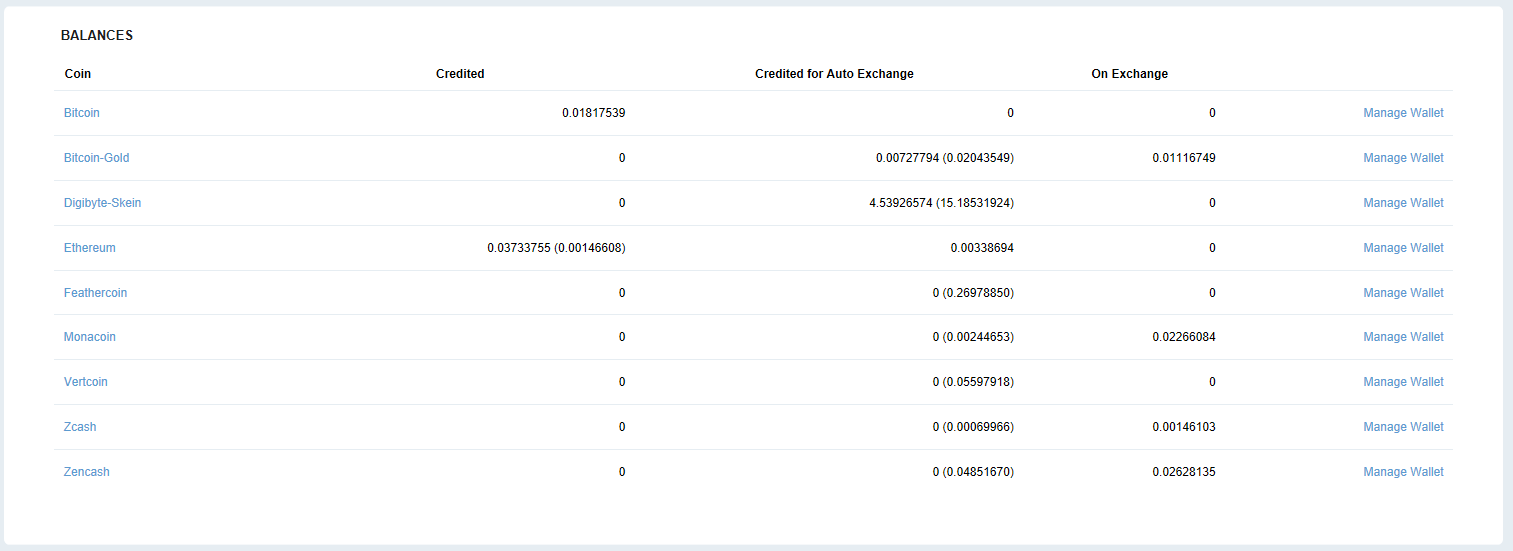The image size is (1513, 551).
Task: Select Bitcoin-Gold on exchange value 0.01116749
Action: coord(1184,158)
